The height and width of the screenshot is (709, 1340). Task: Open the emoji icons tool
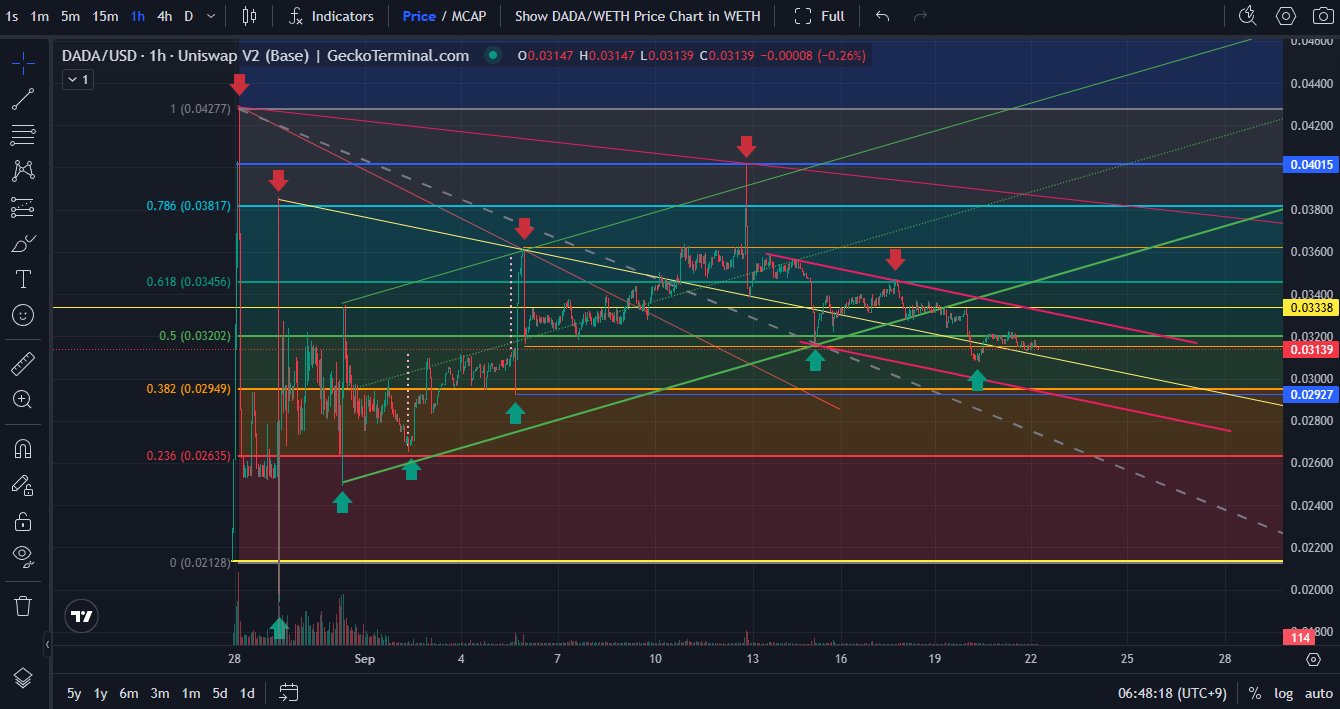pos(23,315)
